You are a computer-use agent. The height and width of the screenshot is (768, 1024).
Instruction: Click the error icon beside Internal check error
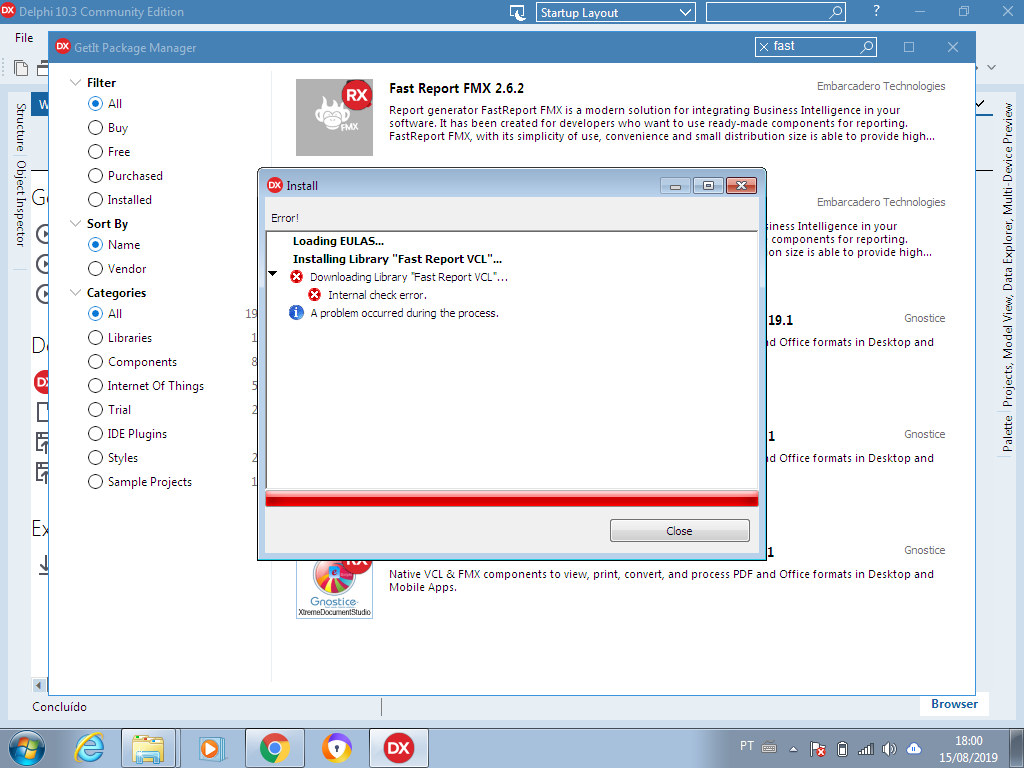(x=315, y=295)
